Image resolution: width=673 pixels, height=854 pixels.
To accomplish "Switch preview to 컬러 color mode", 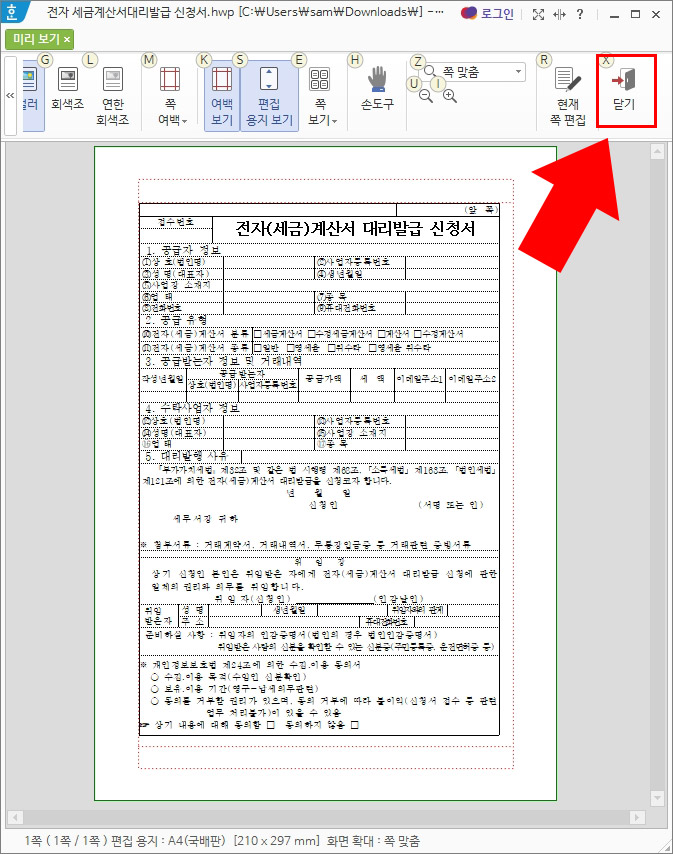I will tap(33, 96).
